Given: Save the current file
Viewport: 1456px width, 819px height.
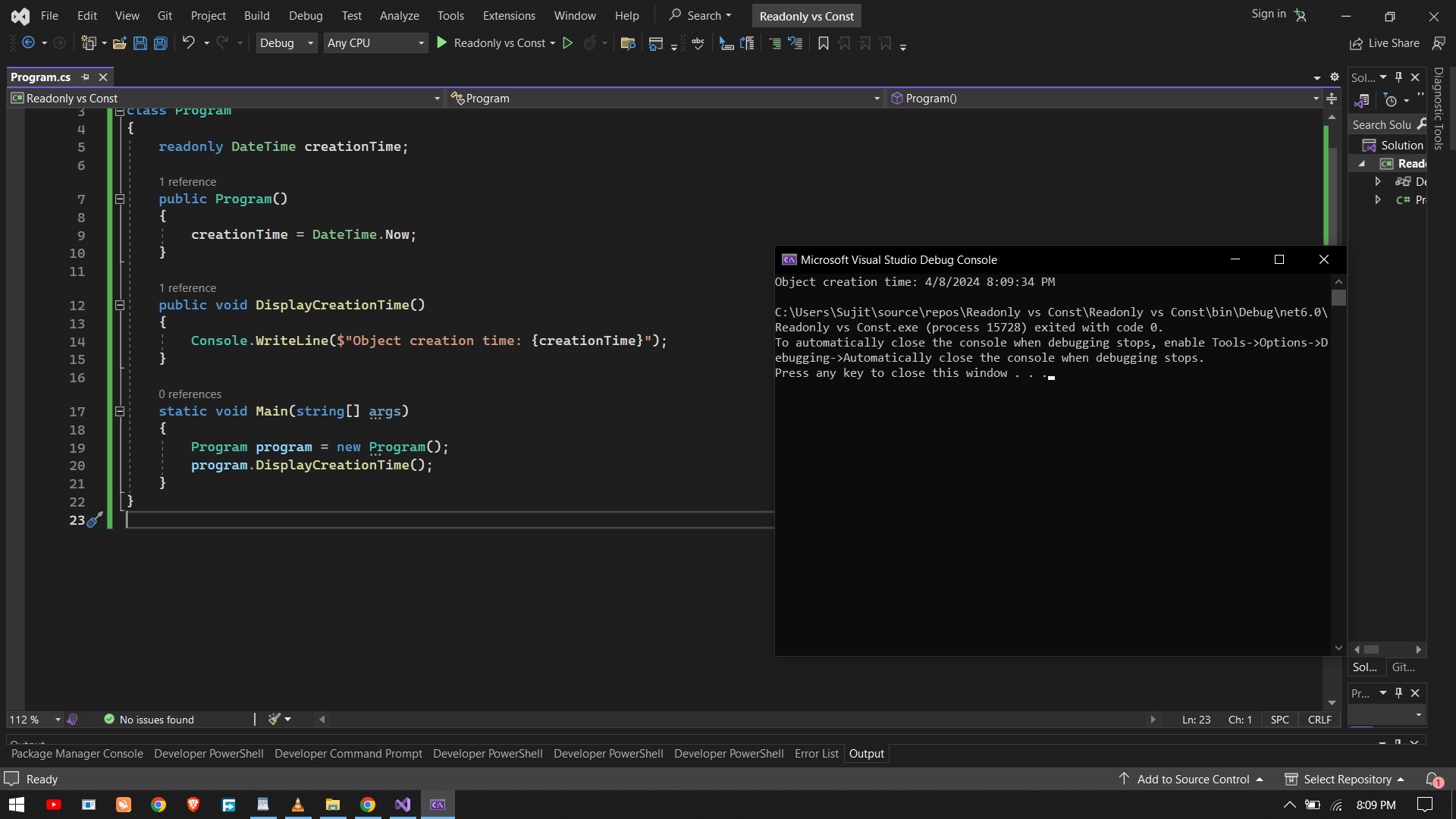Looking at the screenshot, I should tap(140, 43).
